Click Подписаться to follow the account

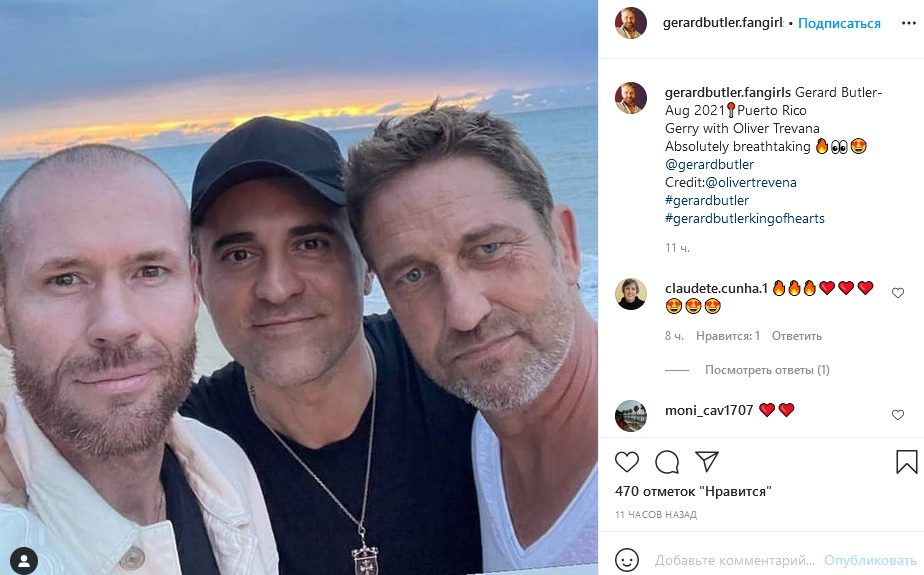click(839, 23)
